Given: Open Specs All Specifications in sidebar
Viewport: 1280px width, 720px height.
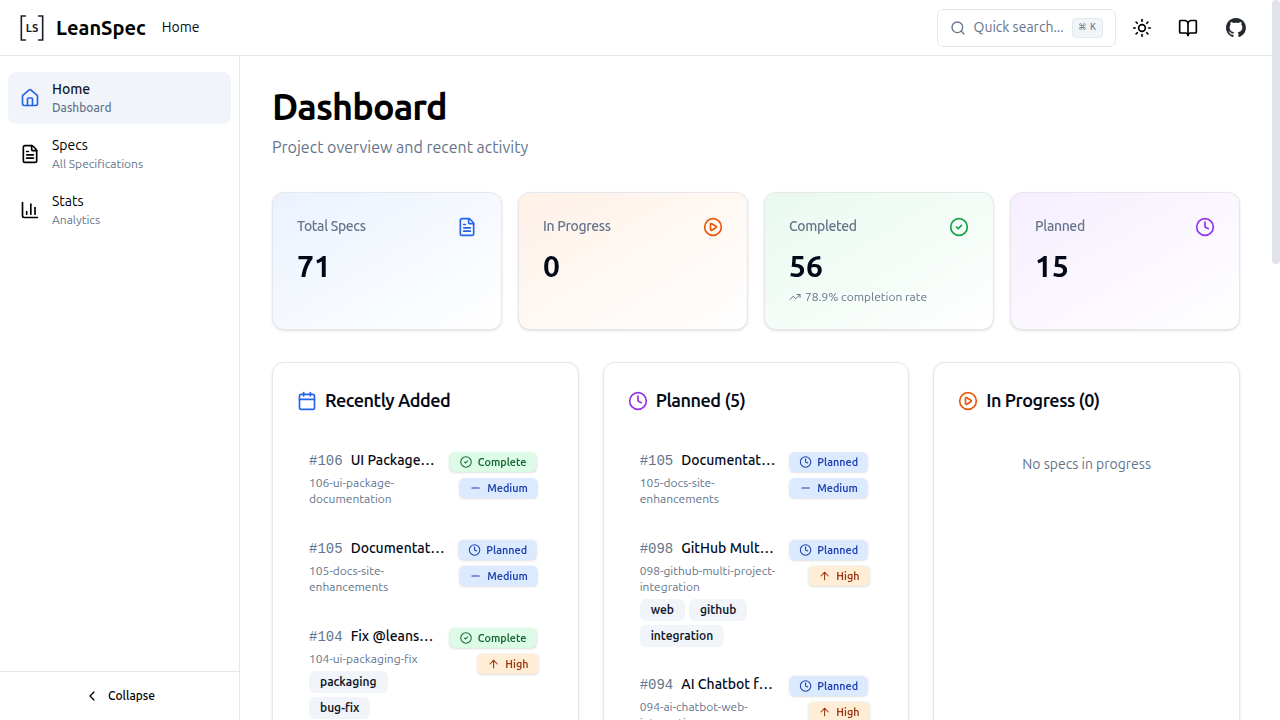Looking at the screenshot, I should coord(97,153).
